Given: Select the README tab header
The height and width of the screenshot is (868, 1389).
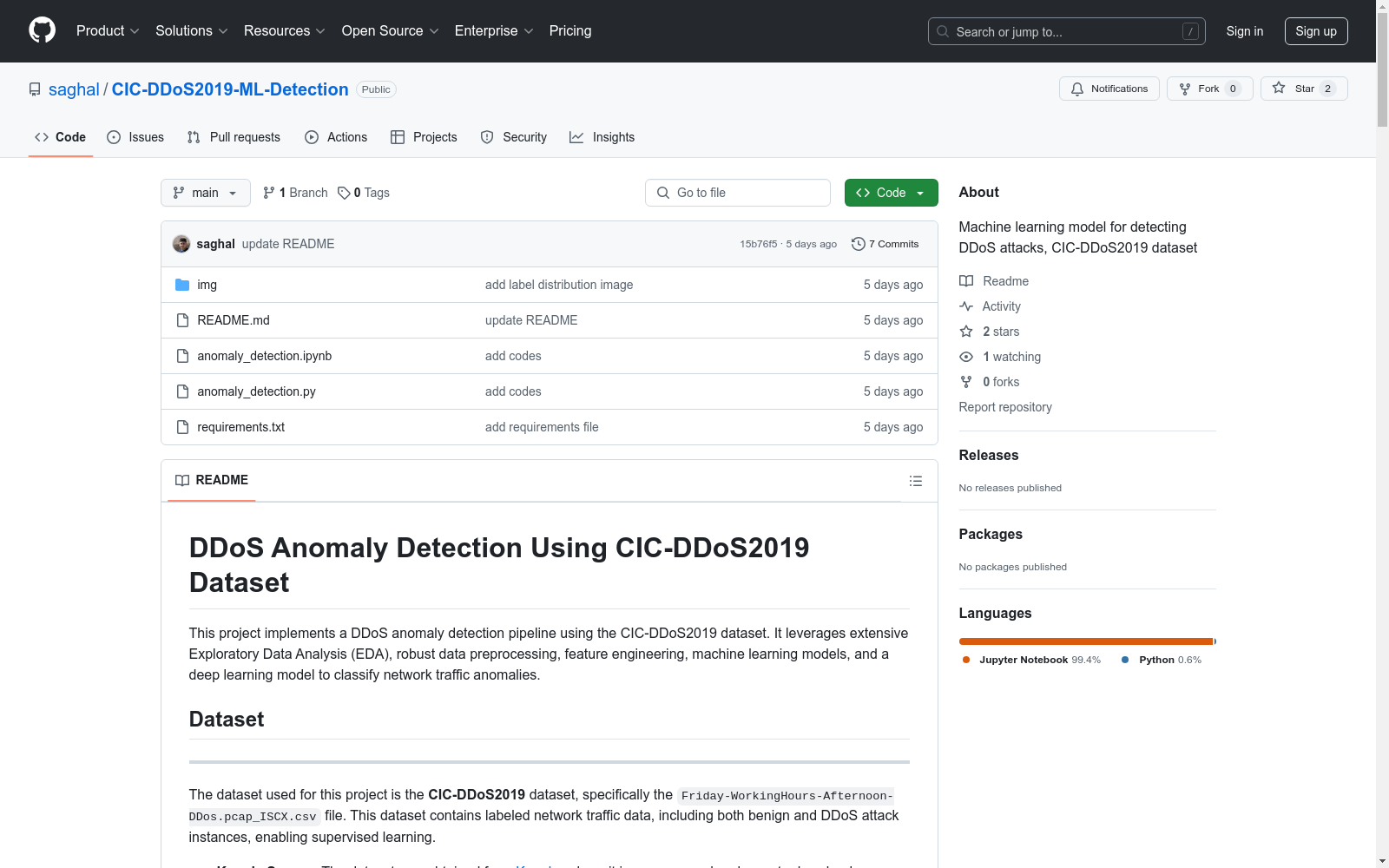Looking at the screenshot, I should click(212, 480).
